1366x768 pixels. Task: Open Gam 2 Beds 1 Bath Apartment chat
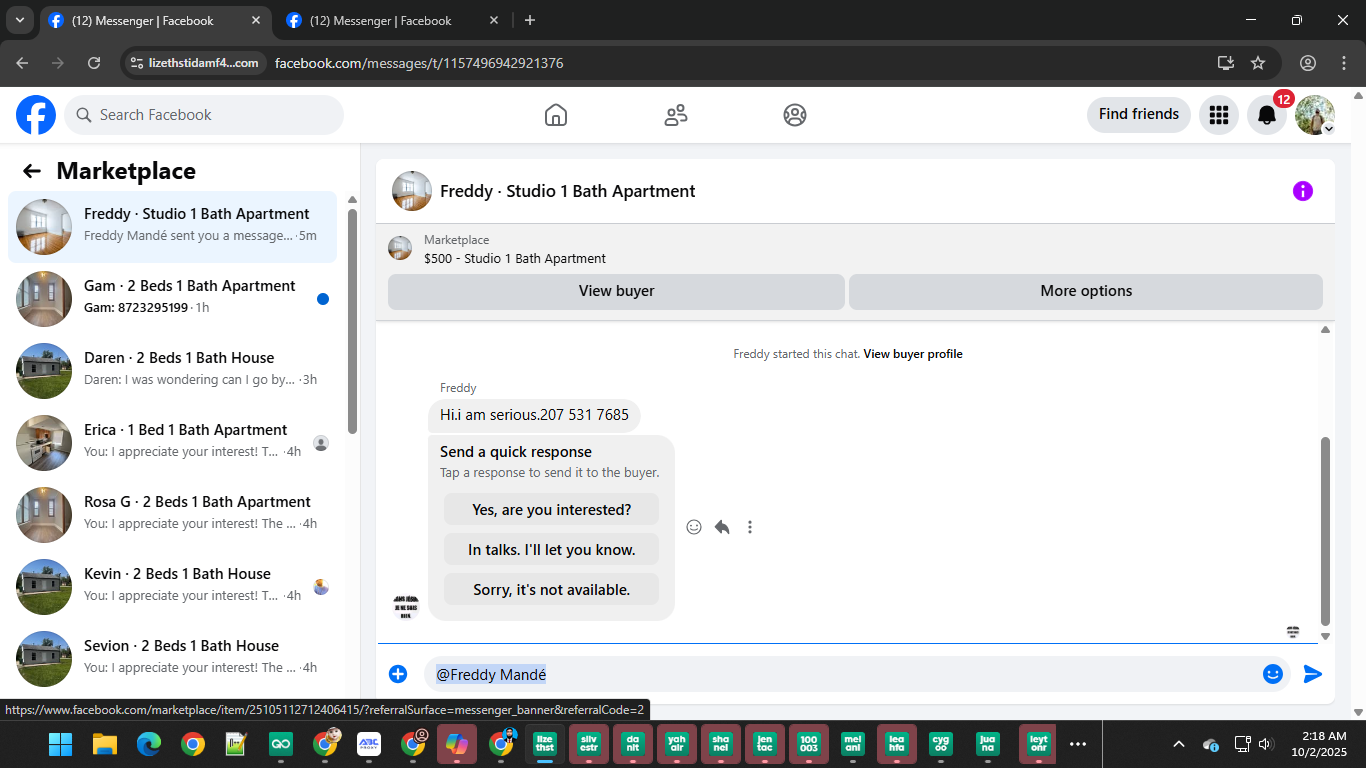pos(172,299)
